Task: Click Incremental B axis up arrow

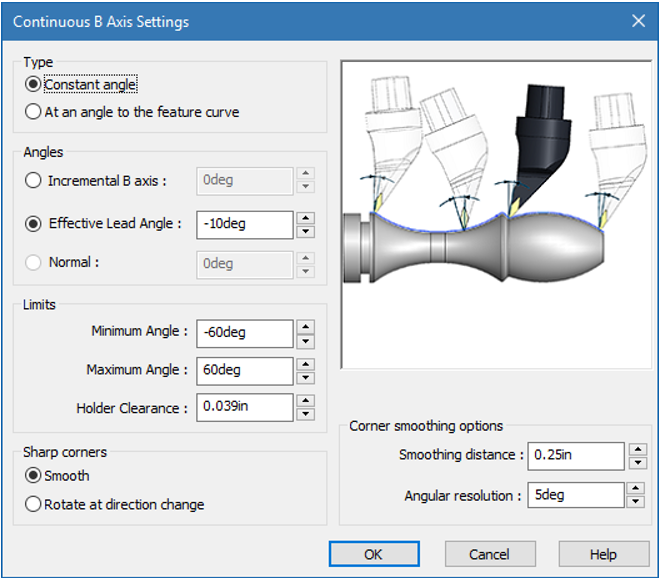Action: coord(306,174)
